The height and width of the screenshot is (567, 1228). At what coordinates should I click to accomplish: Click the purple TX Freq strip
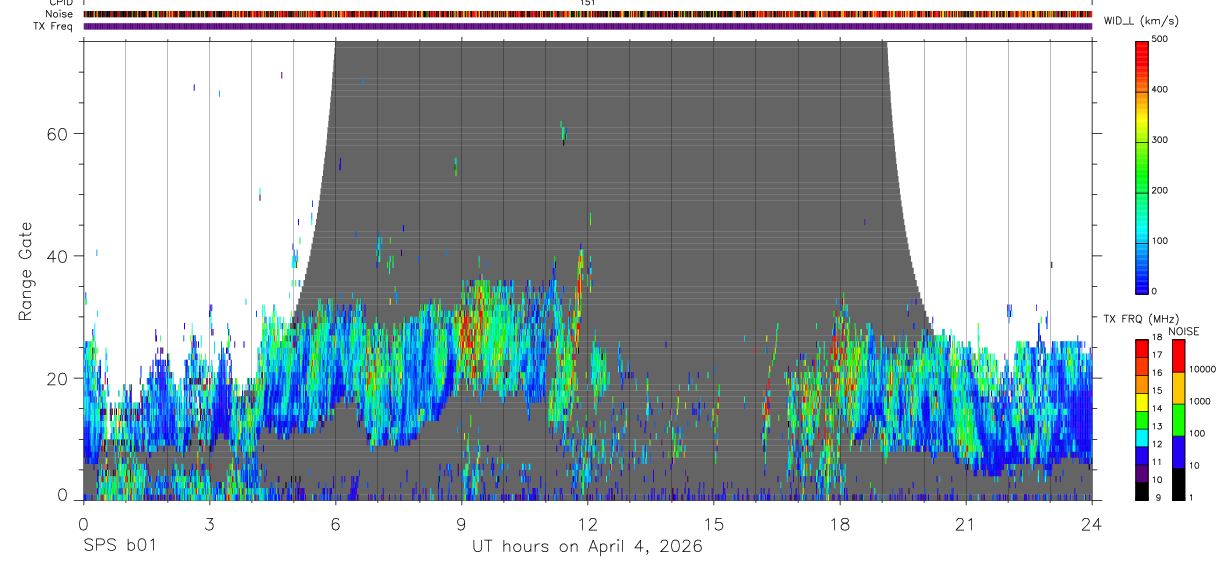pyautogui.click(x=588, y=26)
